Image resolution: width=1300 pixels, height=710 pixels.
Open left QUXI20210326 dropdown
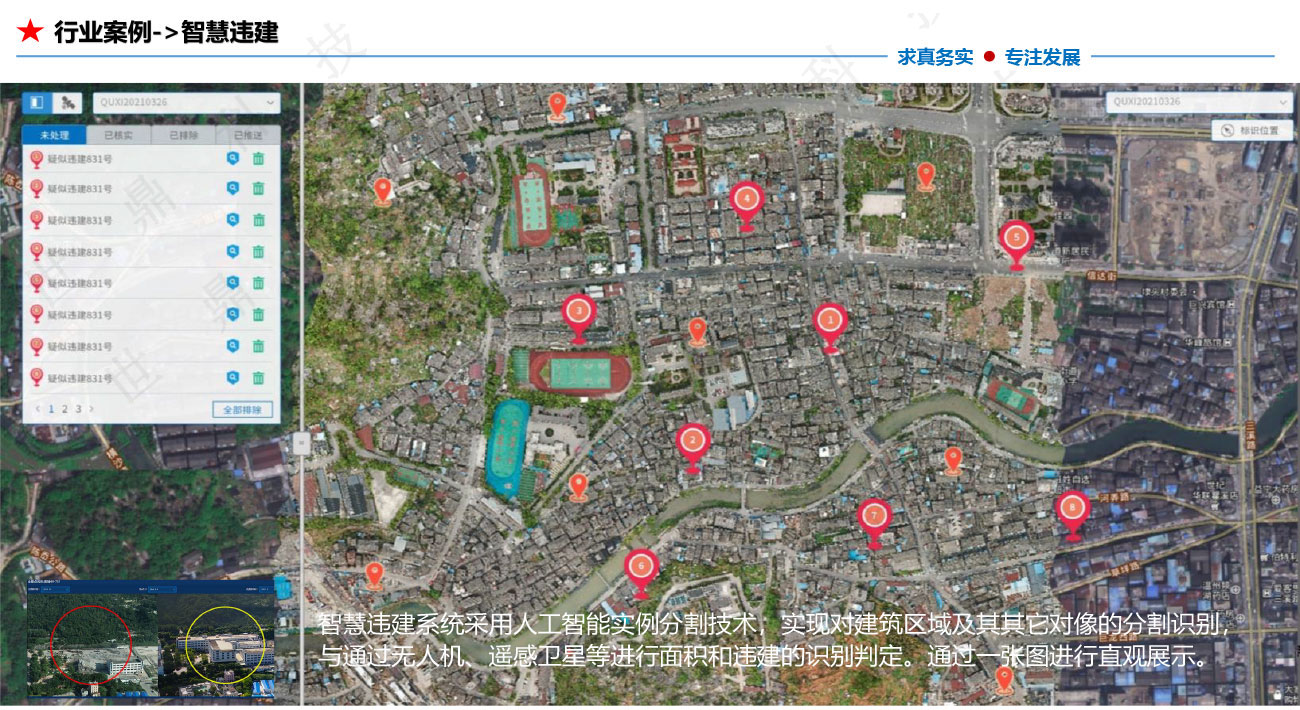click(x=186, y=102)
